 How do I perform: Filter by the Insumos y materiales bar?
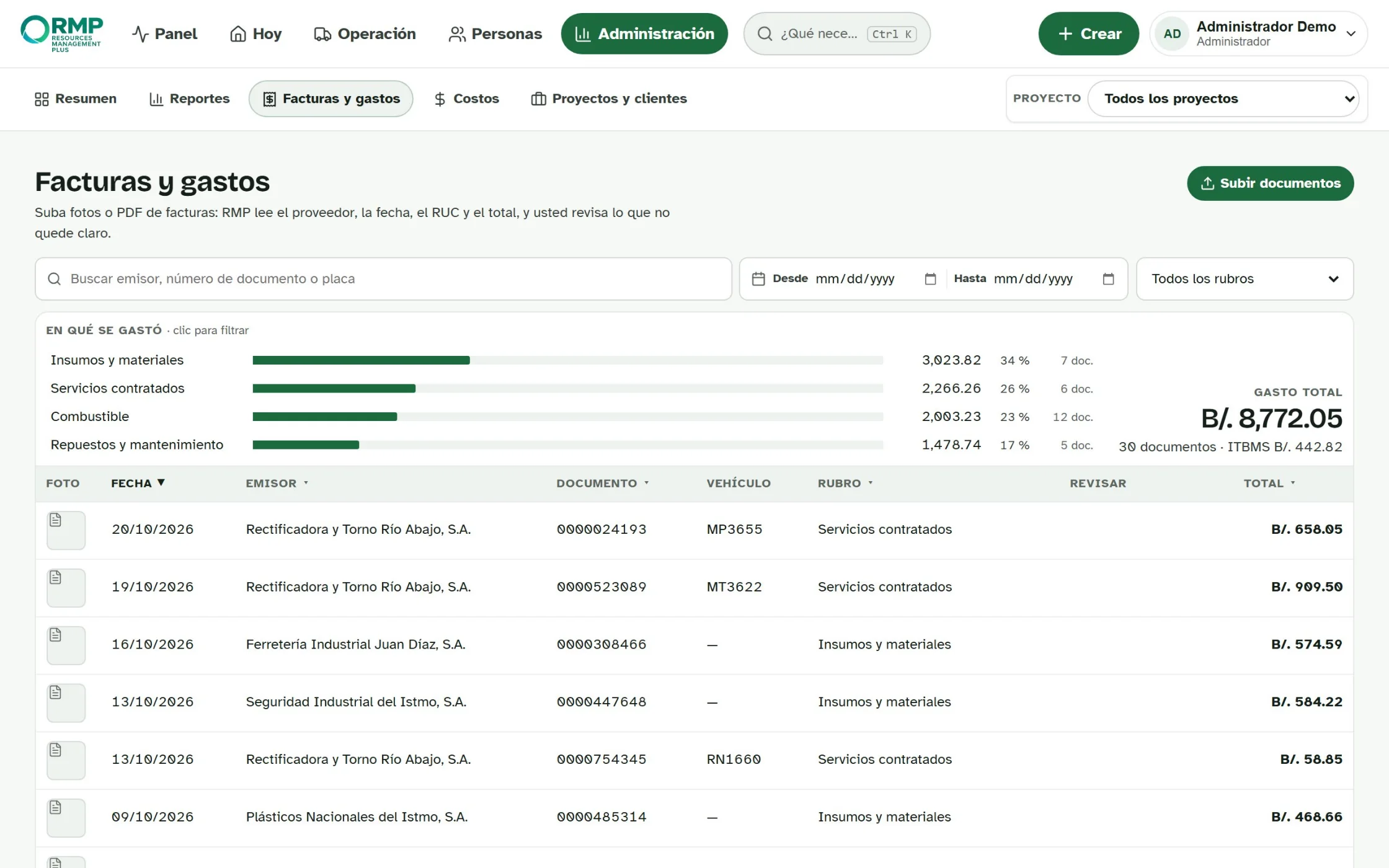pyautogui.click(x=567, y=360)
